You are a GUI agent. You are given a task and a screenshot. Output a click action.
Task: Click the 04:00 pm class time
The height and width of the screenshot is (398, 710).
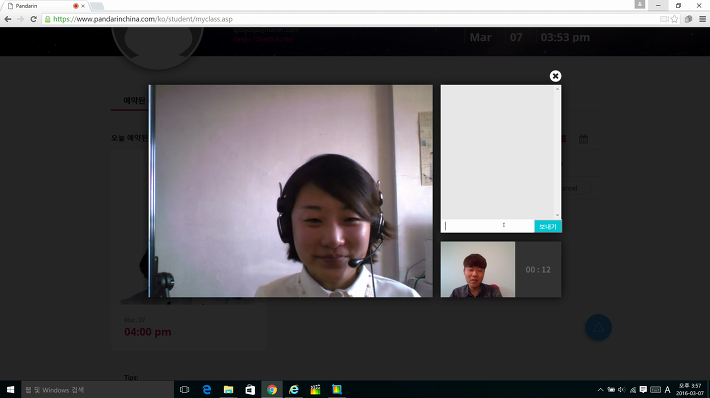[148, 332]
